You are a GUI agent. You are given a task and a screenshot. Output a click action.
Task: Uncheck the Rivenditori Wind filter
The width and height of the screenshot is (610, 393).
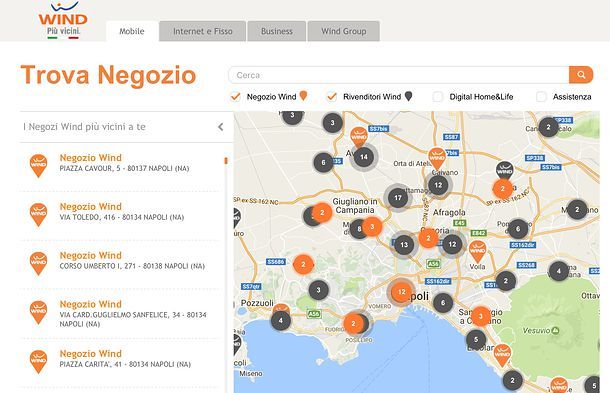(x=331, y=96)
